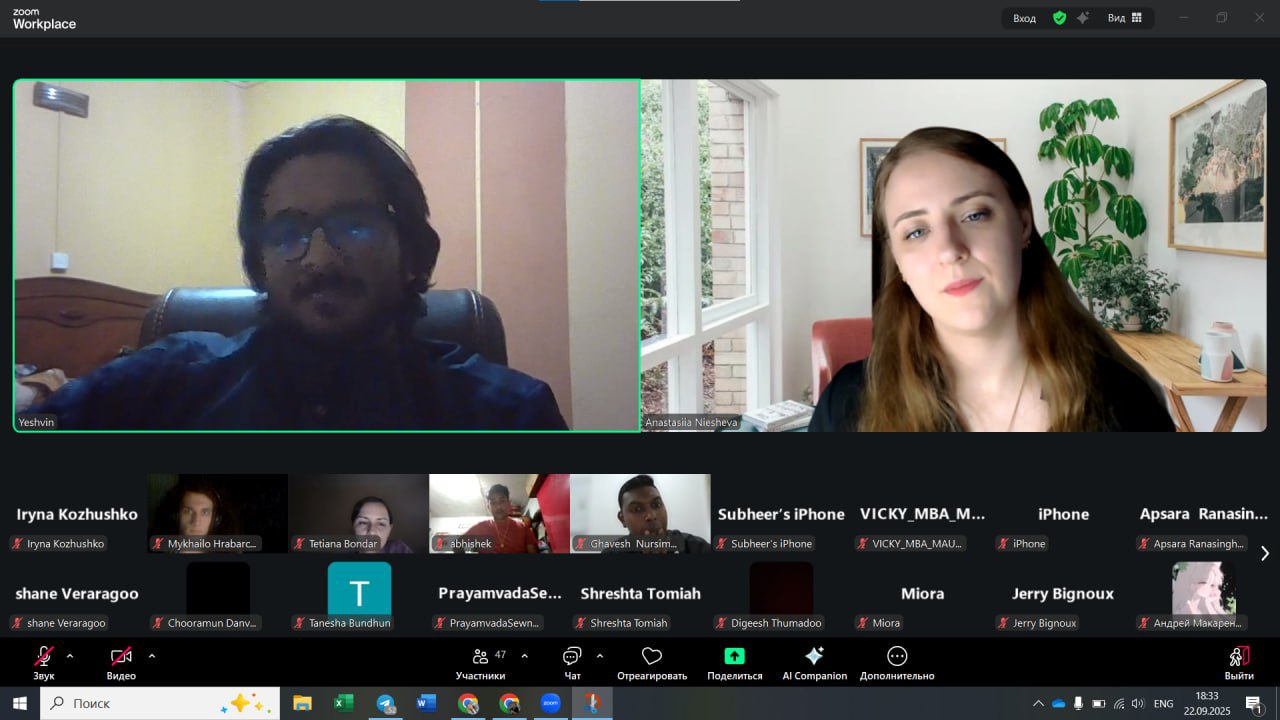Open the Chat panel
This screenshot has height=720, width=1280.
click(x=572, y=662)
